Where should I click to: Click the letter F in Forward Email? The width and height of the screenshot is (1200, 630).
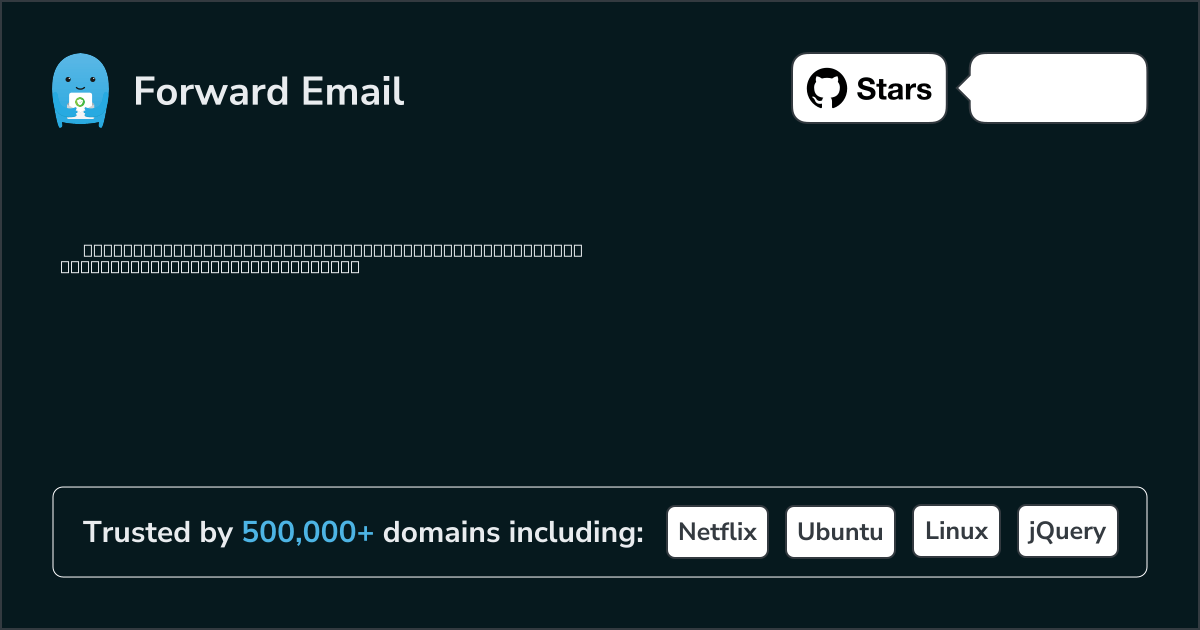pos(143,91)
